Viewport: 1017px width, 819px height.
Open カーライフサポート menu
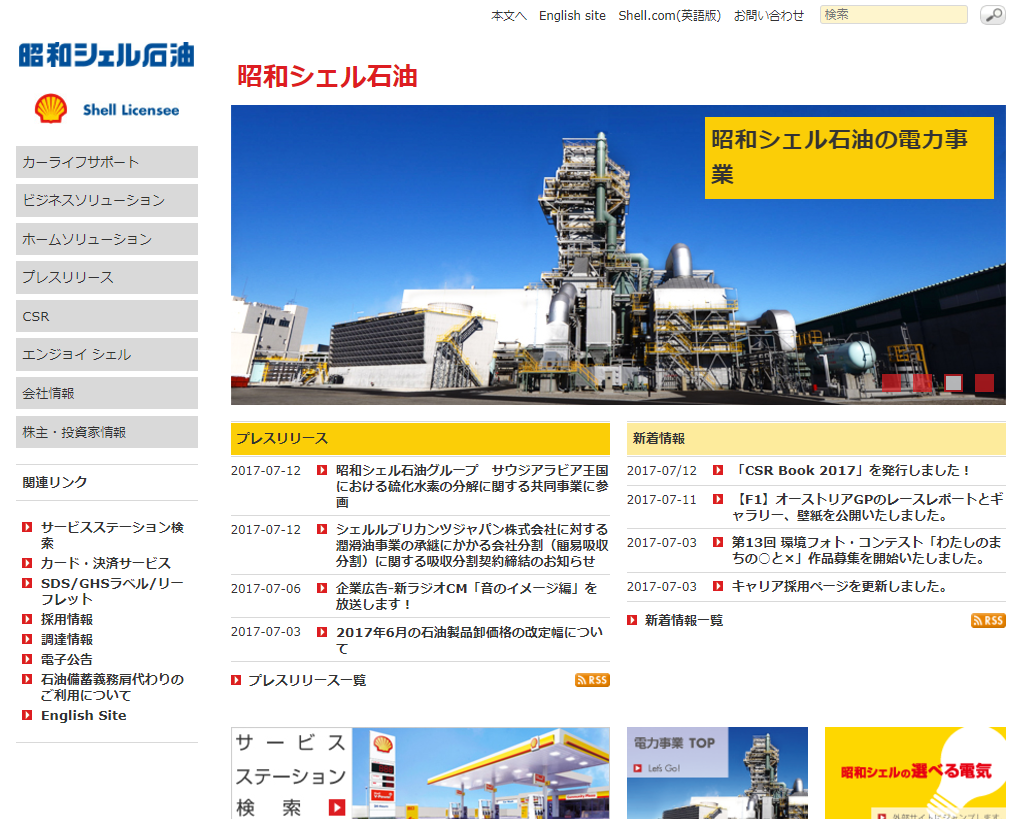click(x=107, y=162)
